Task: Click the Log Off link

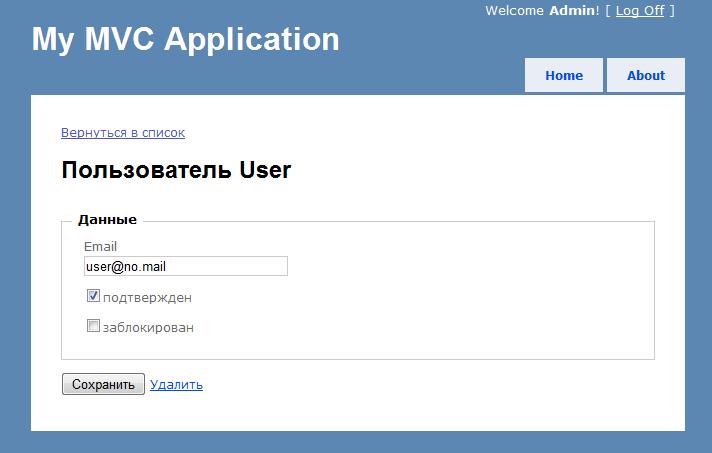Action: click(x=640, y=10)
